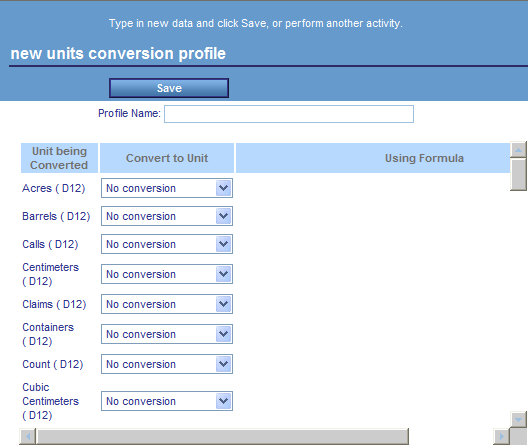
Task: Expand the Calls unit dropdown
Action: coord(167,244)
